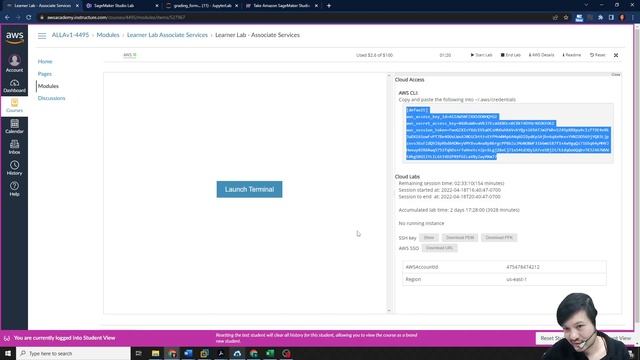Click the Region value us-east-1
This screenshot has height=360, width=640.
point(516,279)
